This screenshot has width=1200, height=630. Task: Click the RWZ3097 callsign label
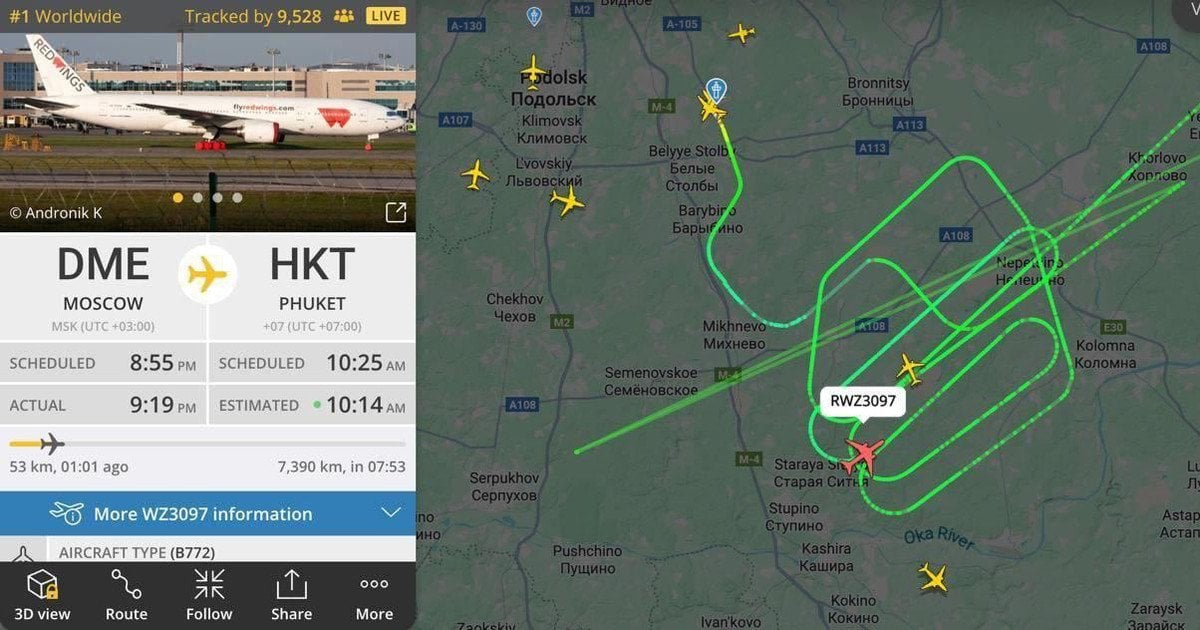[863, 402]
